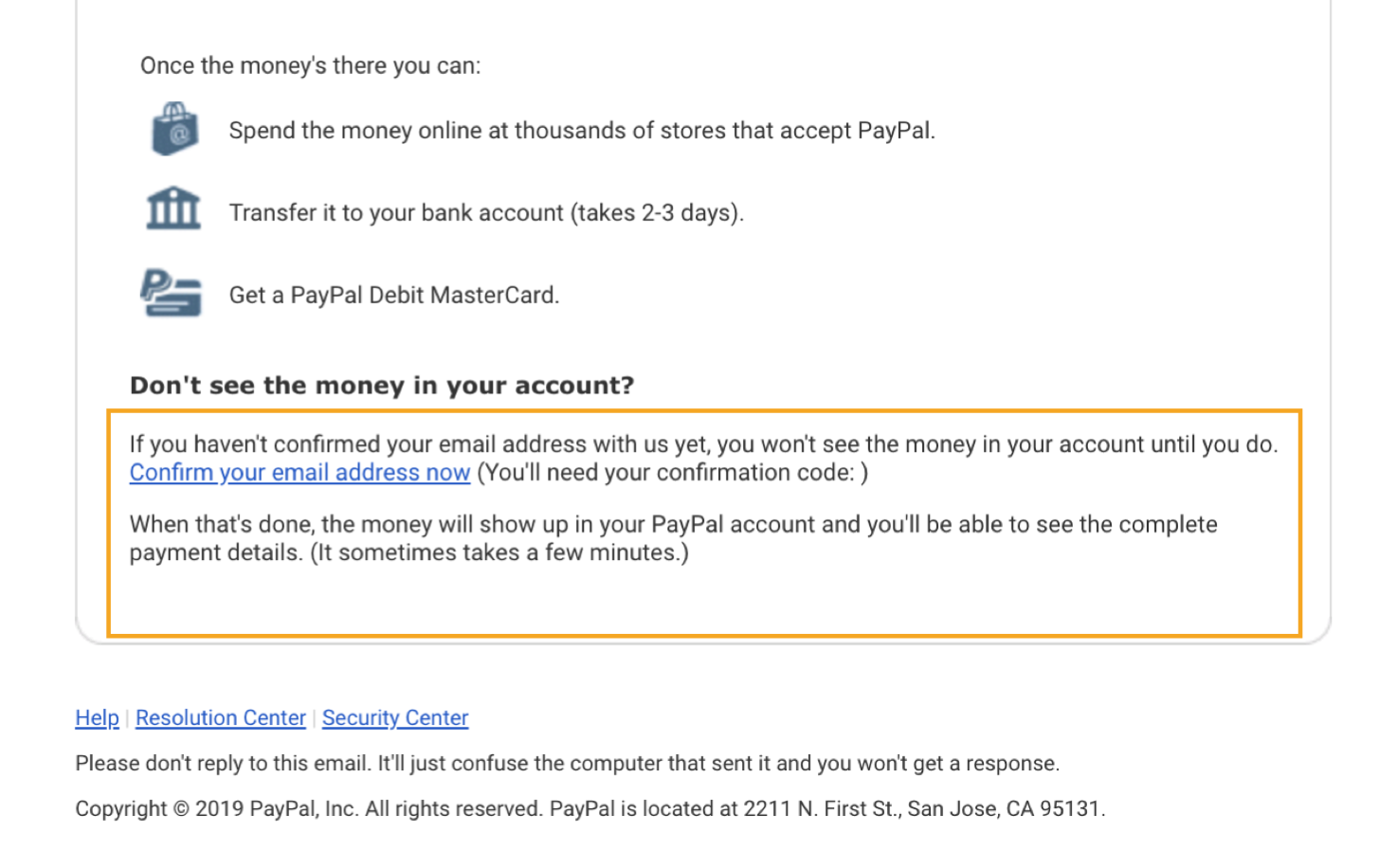Click the Copyright 2019 PayPal footer line

[590, 809]
